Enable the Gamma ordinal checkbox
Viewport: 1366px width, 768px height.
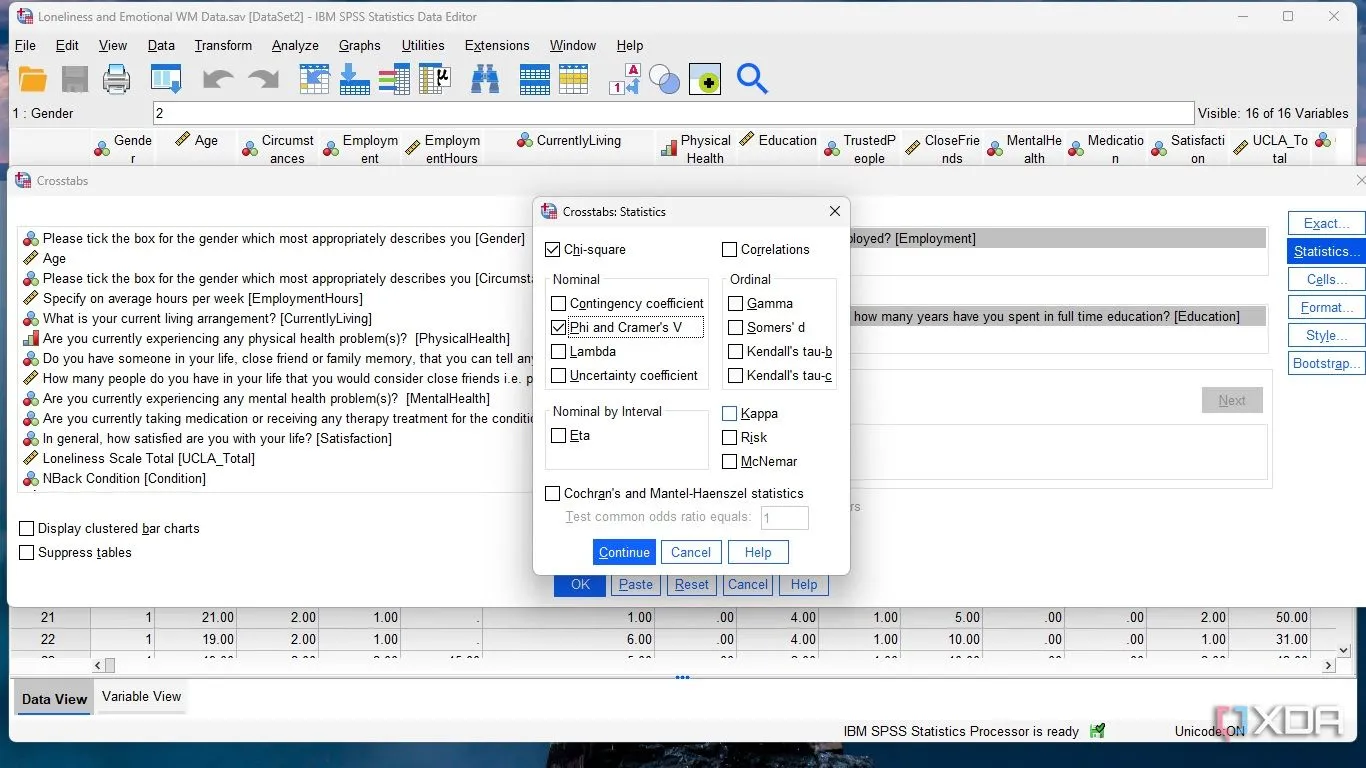(736, 303)
